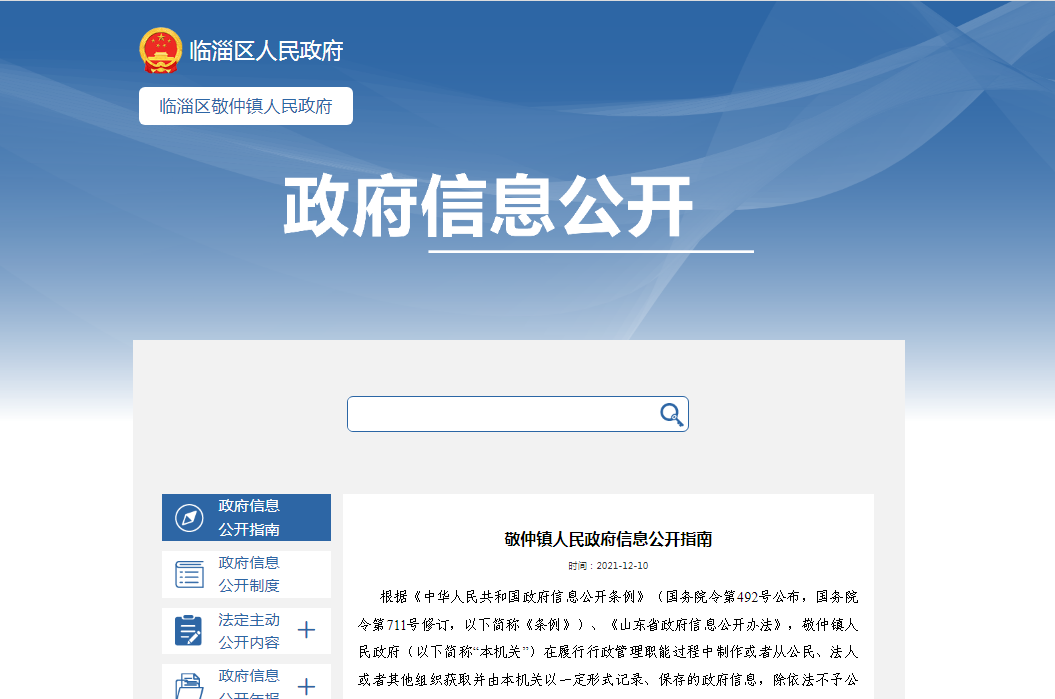The width and height of the screenshot is (1055, 699).
Task: Expand 法定主动公开内容 with the plus sign
Action: (x=307, y=631)
